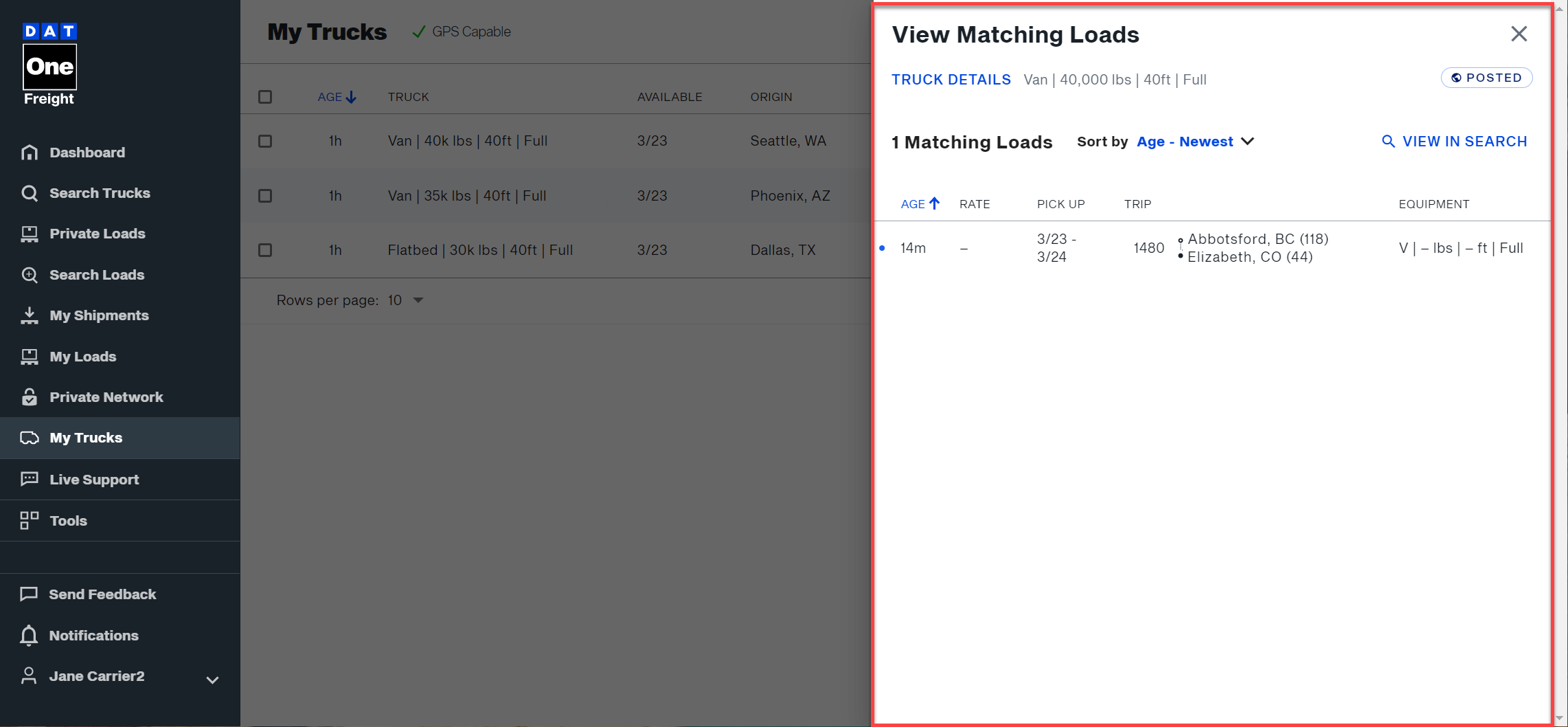The width and height of the screenshot is (1568, 727).
Task: Check the select-all checkbox in header
Action: click(266, 97)
